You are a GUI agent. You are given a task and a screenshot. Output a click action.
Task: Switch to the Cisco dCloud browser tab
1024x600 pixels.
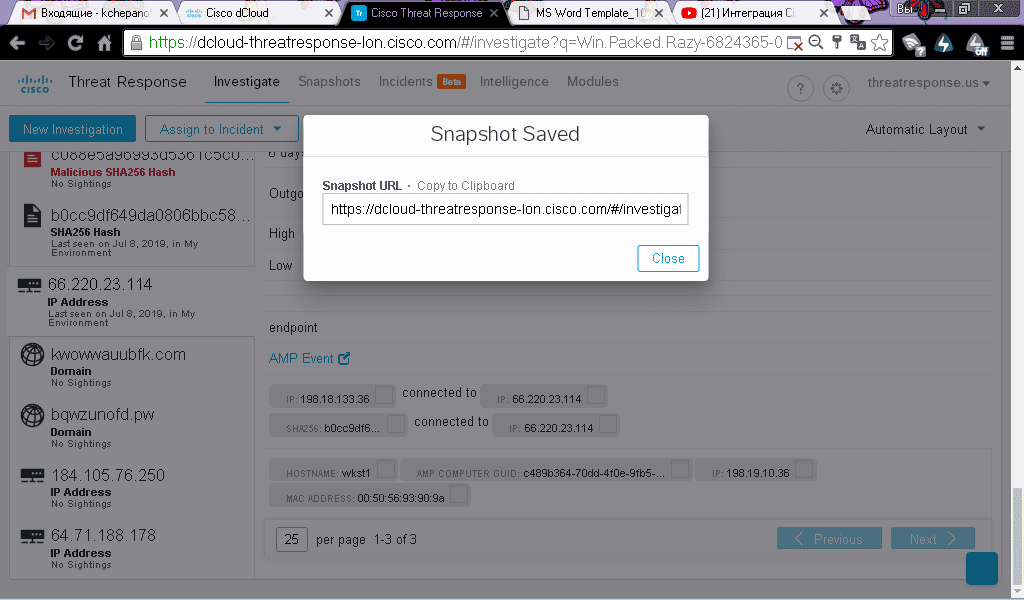(258, 13)
